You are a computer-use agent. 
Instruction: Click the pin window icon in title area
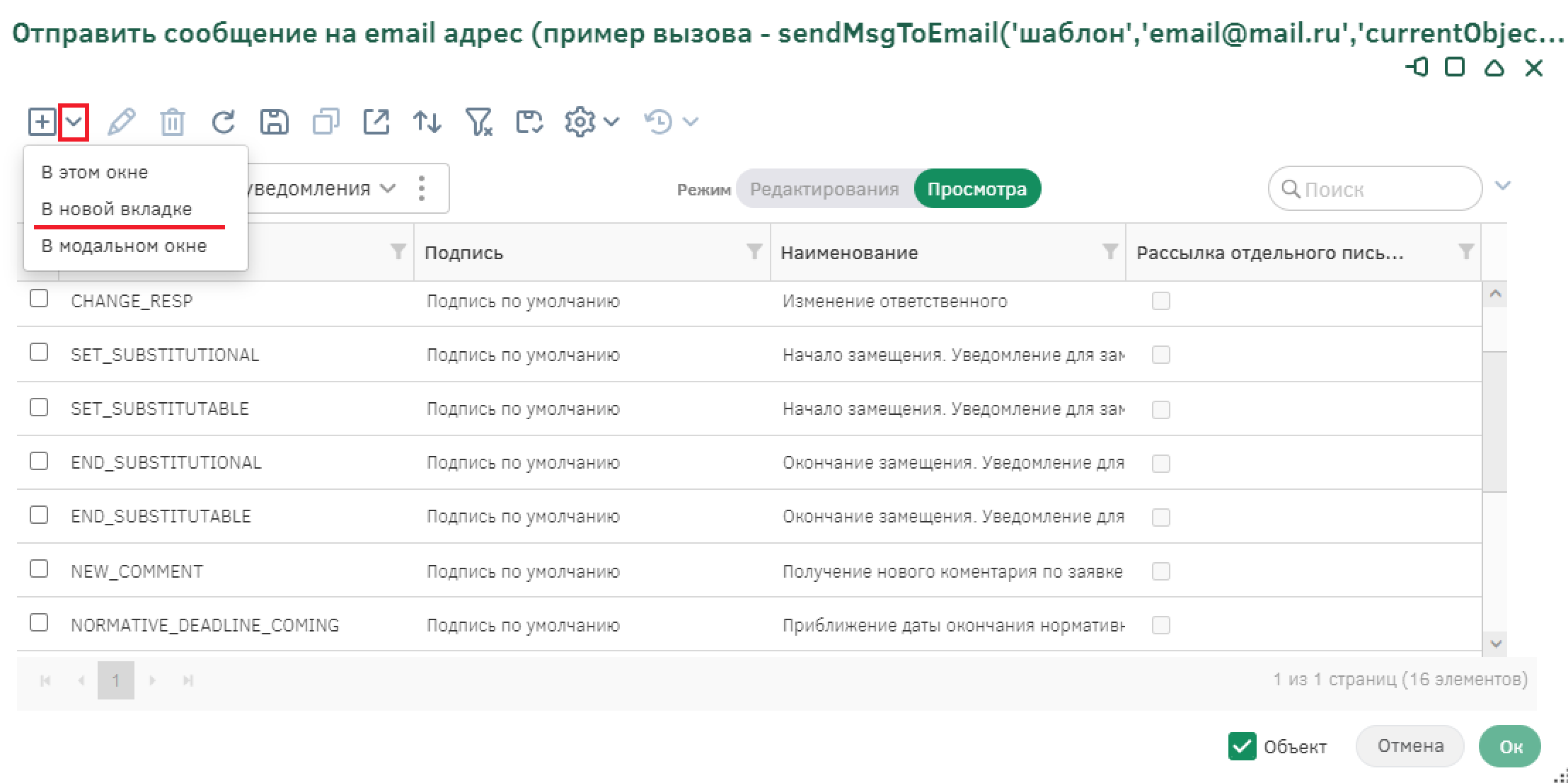point(1417,67)
